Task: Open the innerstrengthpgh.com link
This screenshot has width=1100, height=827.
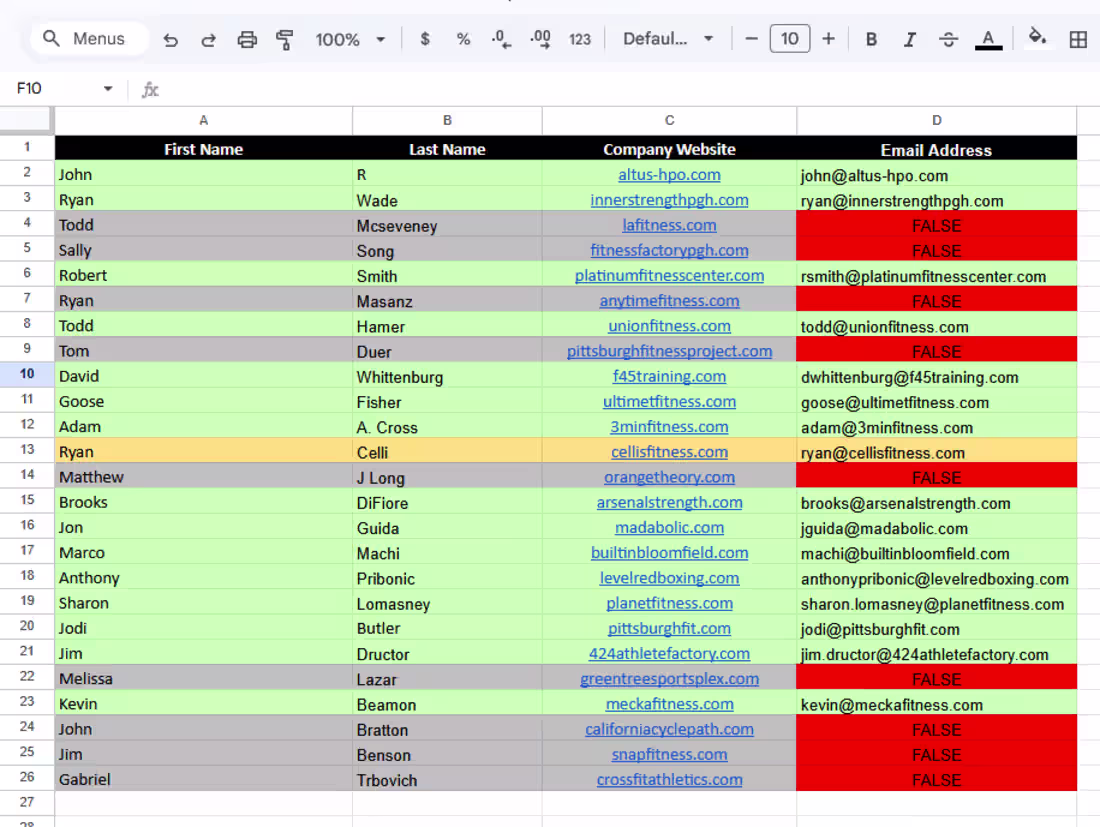Action: coord(669,200)
